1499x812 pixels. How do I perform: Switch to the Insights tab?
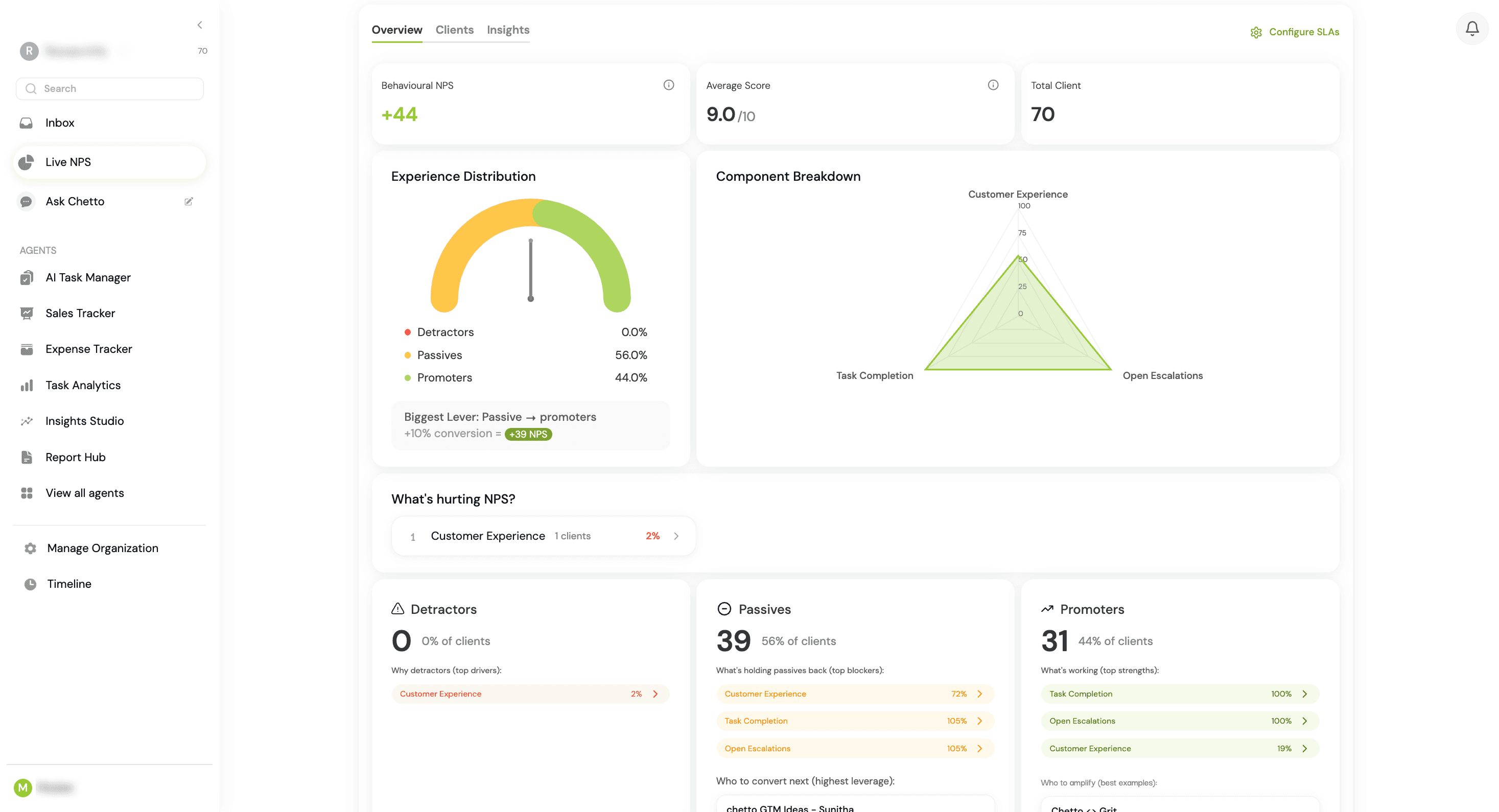point(507,30)
